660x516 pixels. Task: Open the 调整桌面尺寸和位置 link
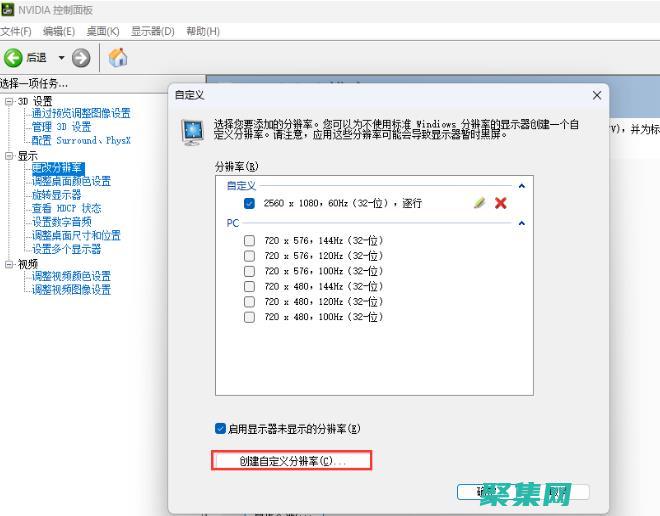tap(76, 236)
